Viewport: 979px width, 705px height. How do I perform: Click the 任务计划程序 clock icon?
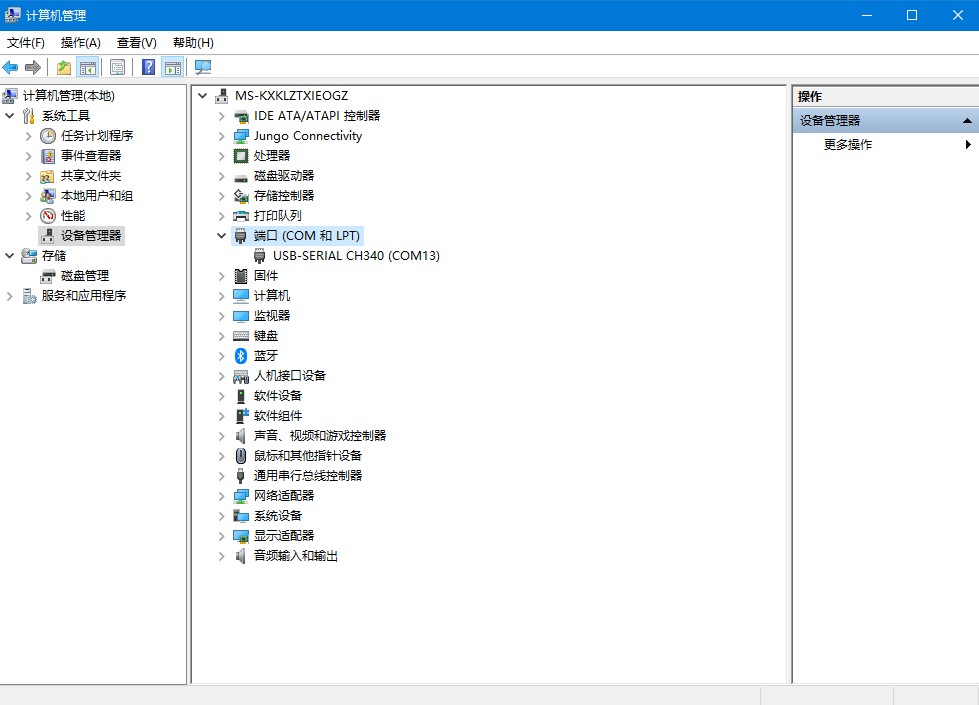48,136
